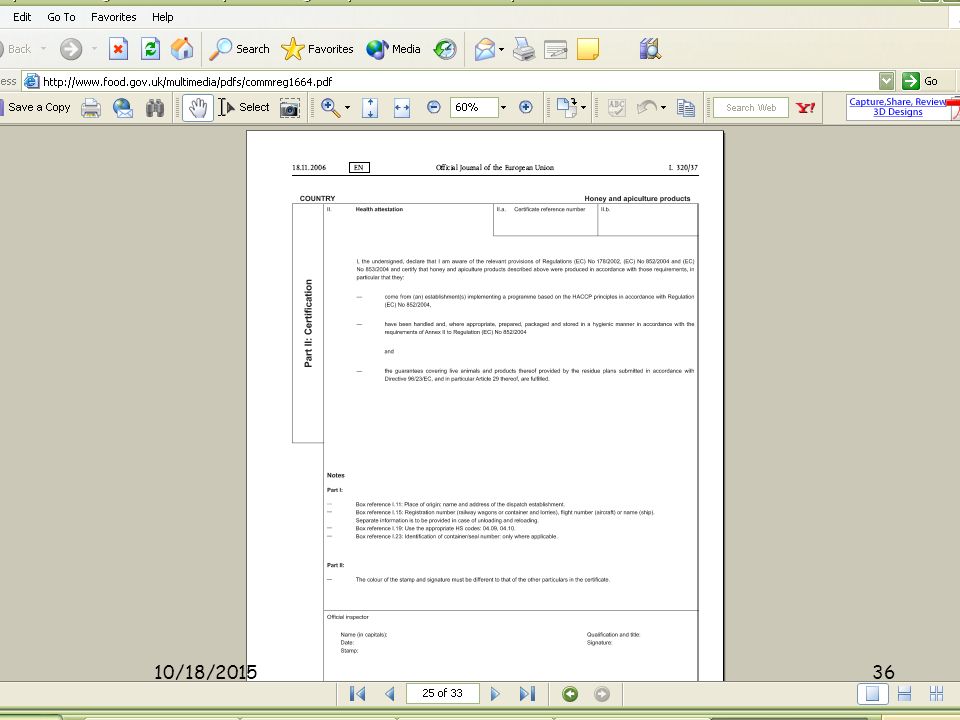Click the 25 of 33 page field
The height and width of the screenshot is (720, 960).
tap(442, 693)
